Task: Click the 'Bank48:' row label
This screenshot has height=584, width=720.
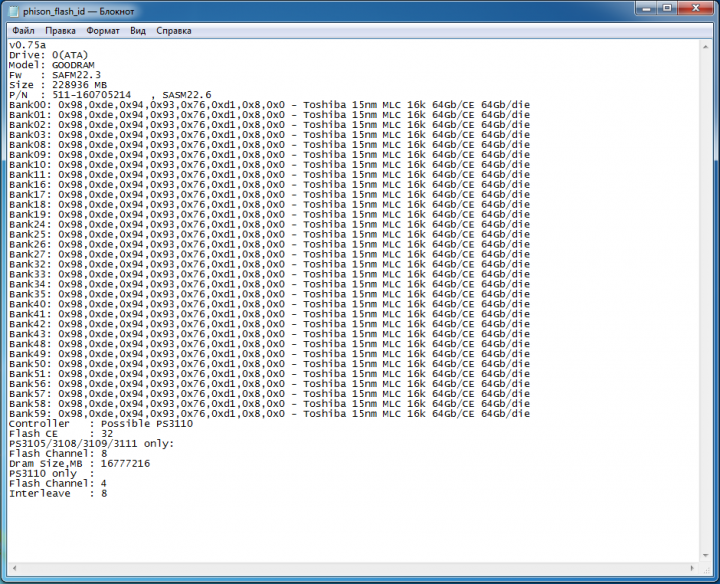Action: coord(30,344)
